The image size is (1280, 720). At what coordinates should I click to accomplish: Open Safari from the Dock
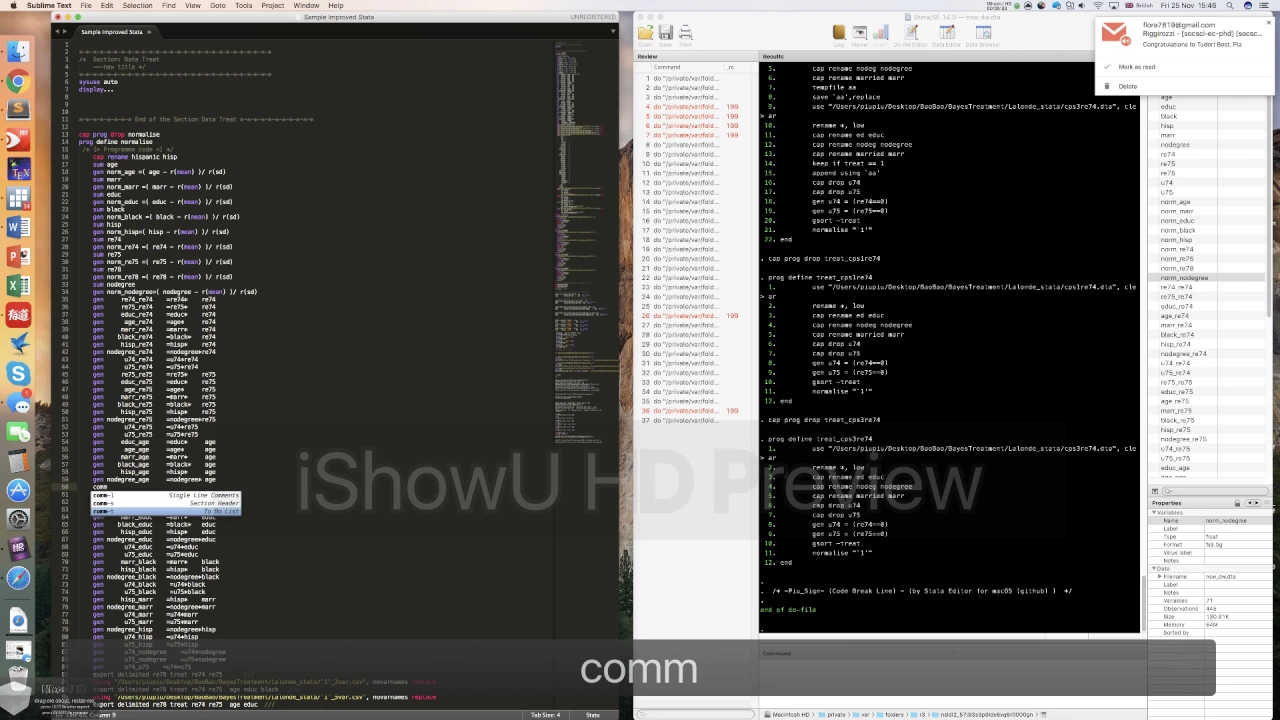pos(18,578)
